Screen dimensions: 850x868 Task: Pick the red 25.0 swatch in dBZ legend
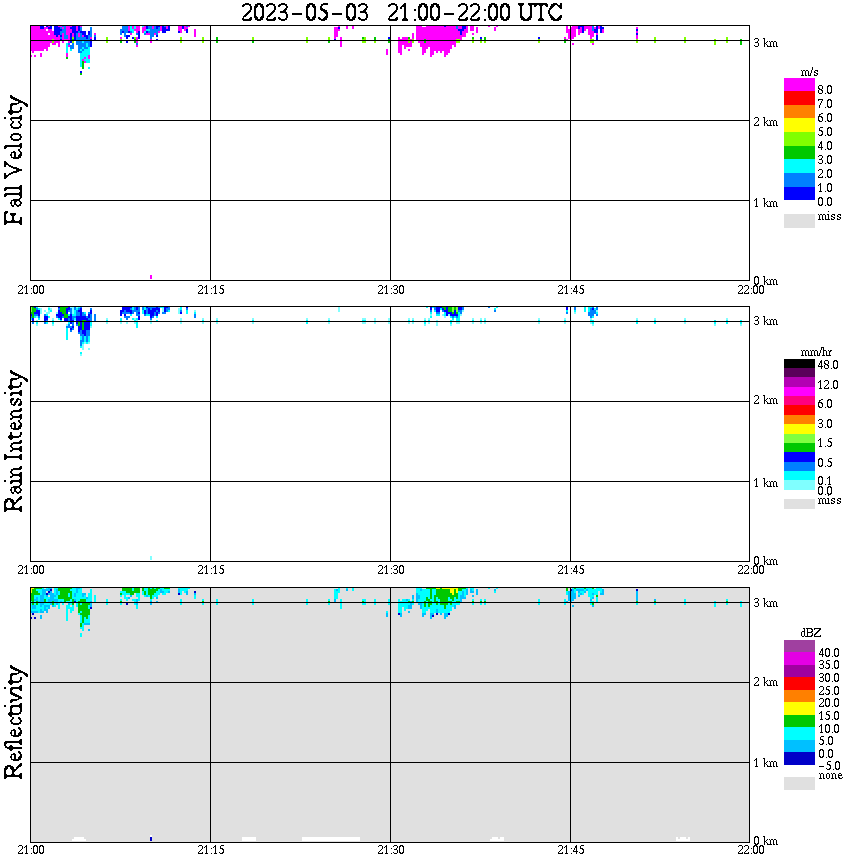[x=799, y=683]
